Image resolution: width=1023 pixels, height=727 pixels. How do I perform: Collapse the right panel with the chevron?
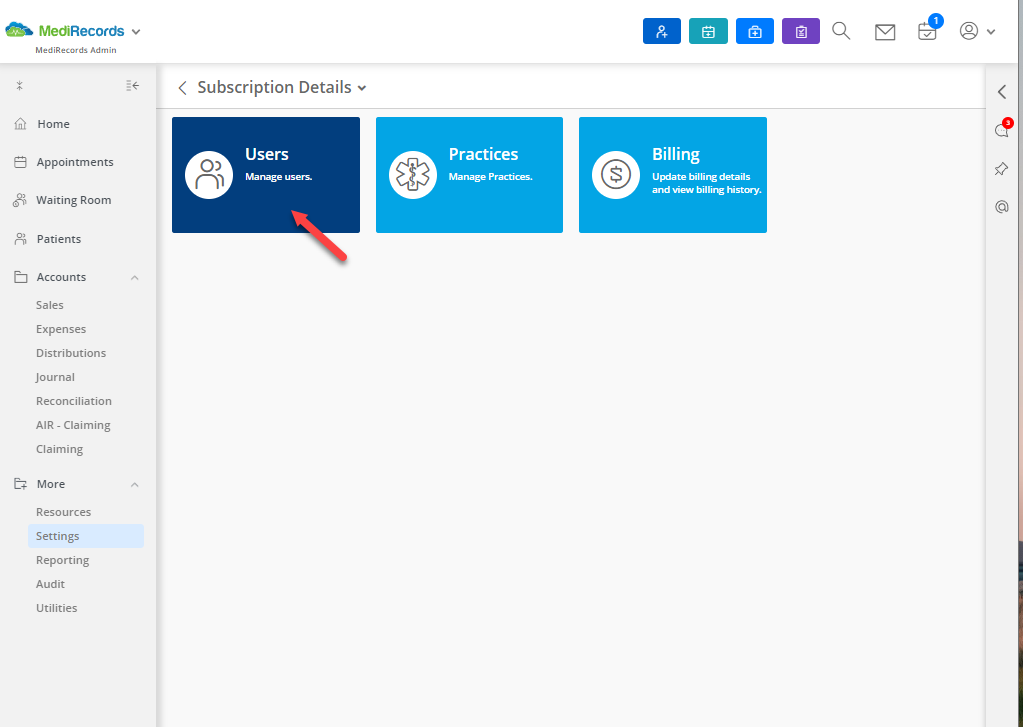(1001, 91)
